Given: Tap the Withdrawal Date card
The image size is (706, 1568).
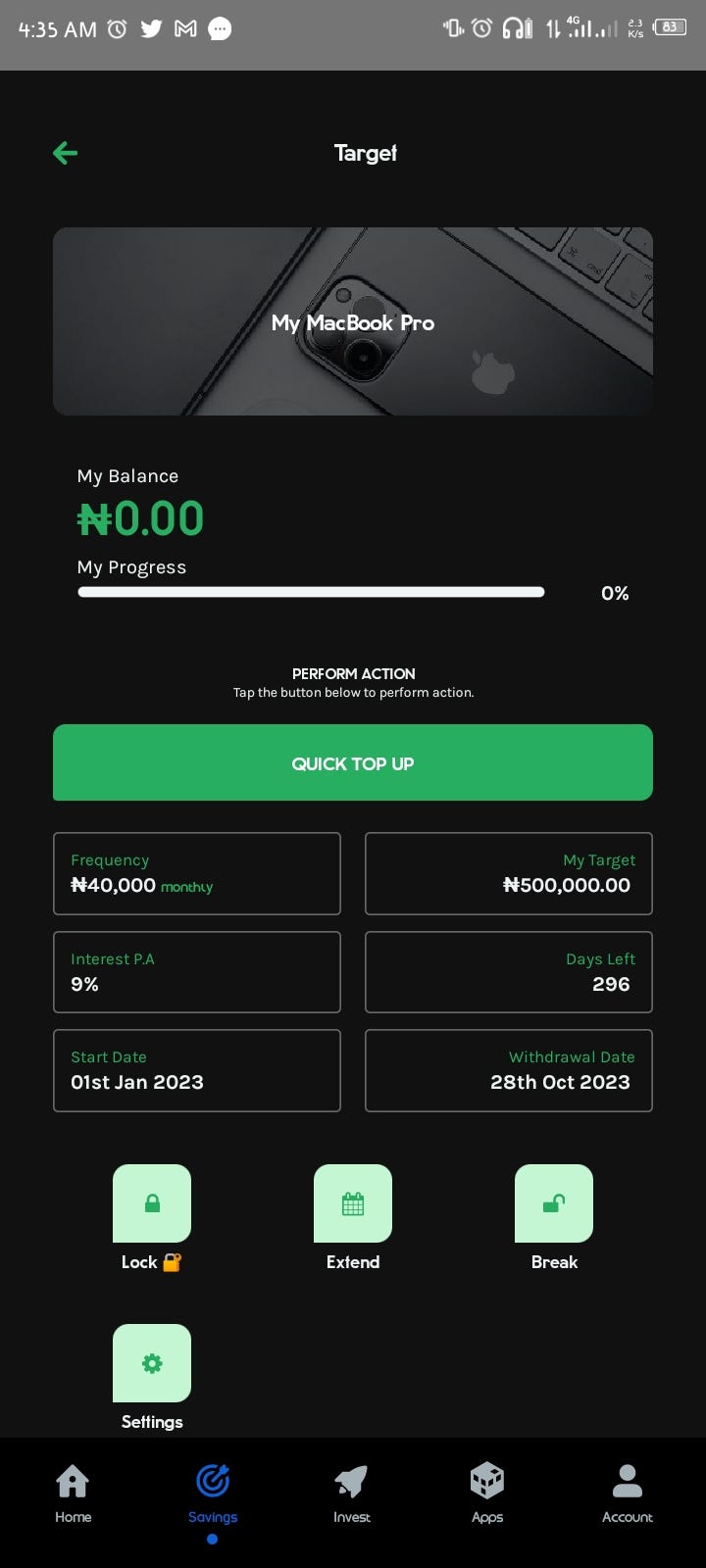Looking at the screenshot, I should tap(509, 1070).
